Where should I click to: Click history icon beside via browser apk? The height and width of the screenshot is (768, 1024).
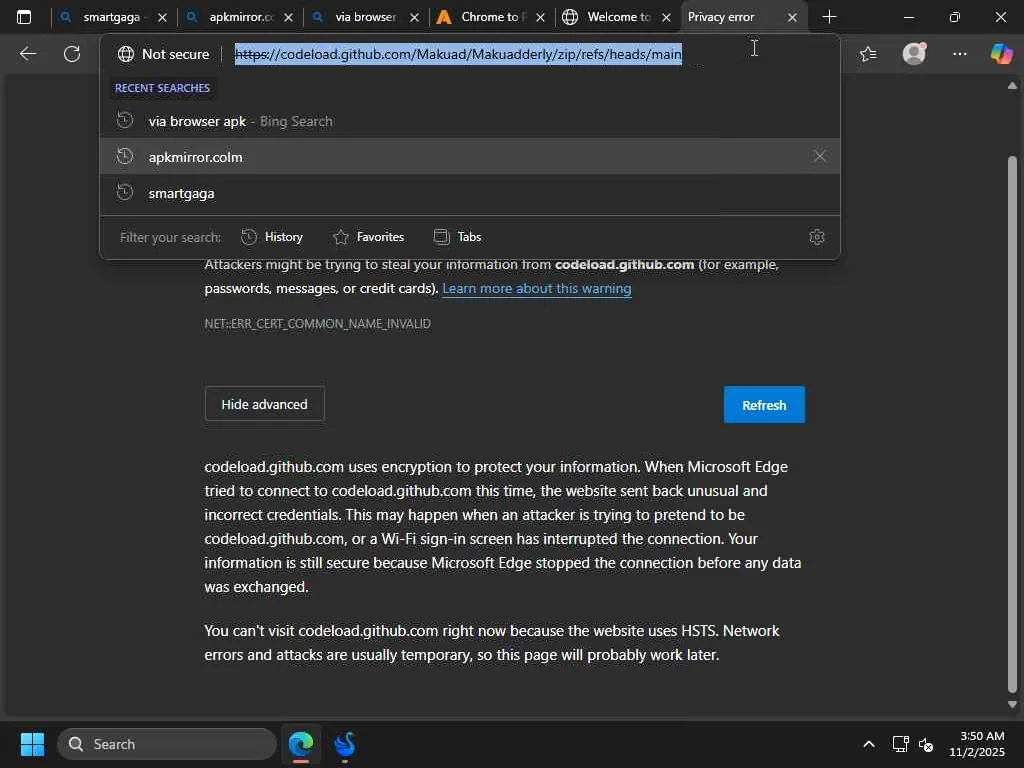click(x=125, y=121)
